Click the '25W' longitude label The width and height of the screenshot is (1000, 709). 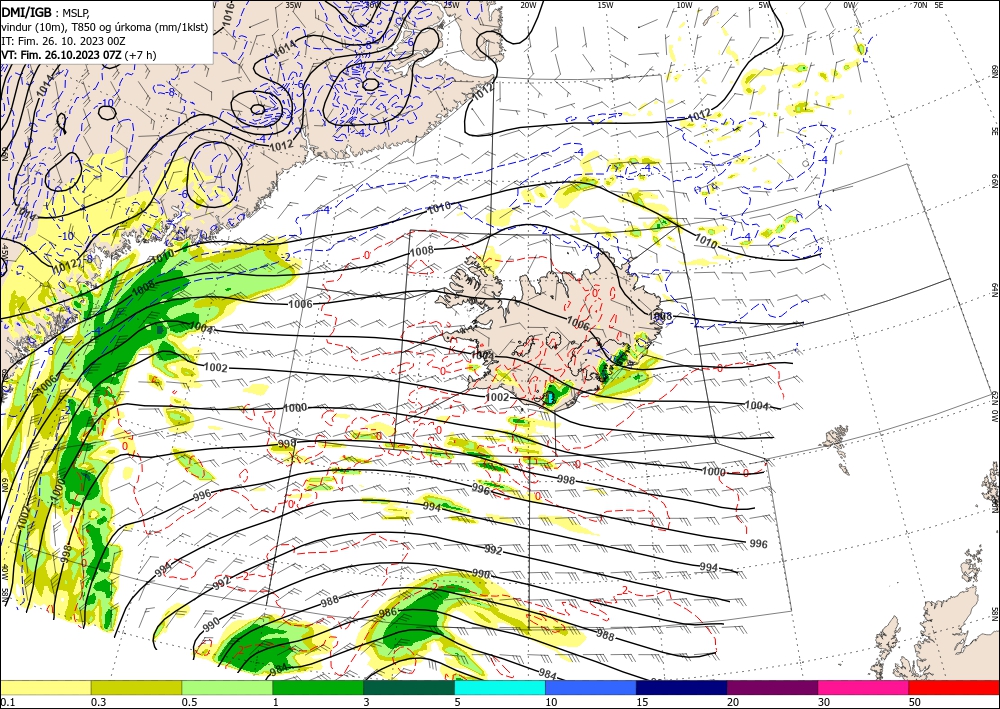[451, 5]
